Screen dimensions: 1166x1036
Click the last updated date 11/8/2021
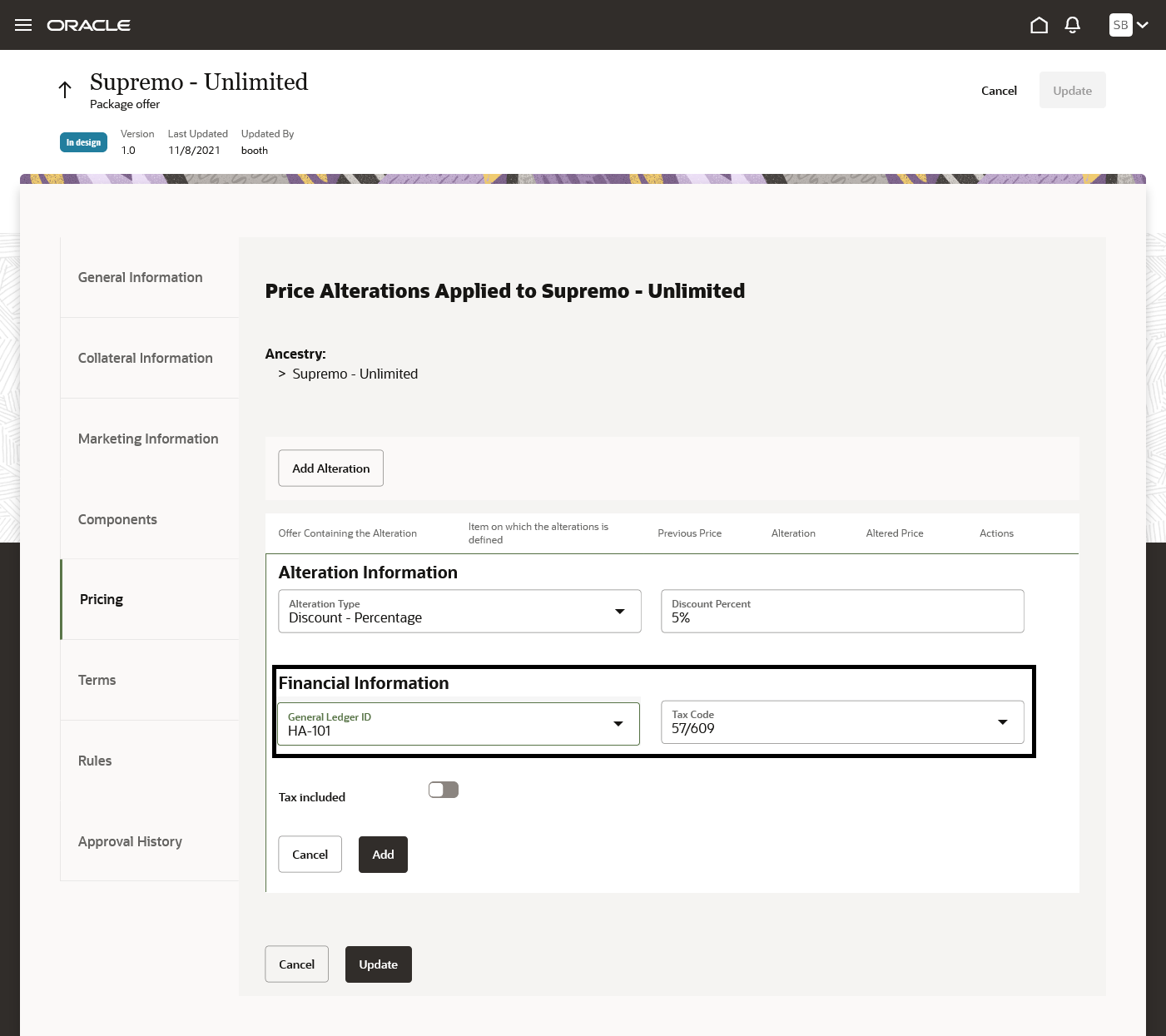[194, 151]
